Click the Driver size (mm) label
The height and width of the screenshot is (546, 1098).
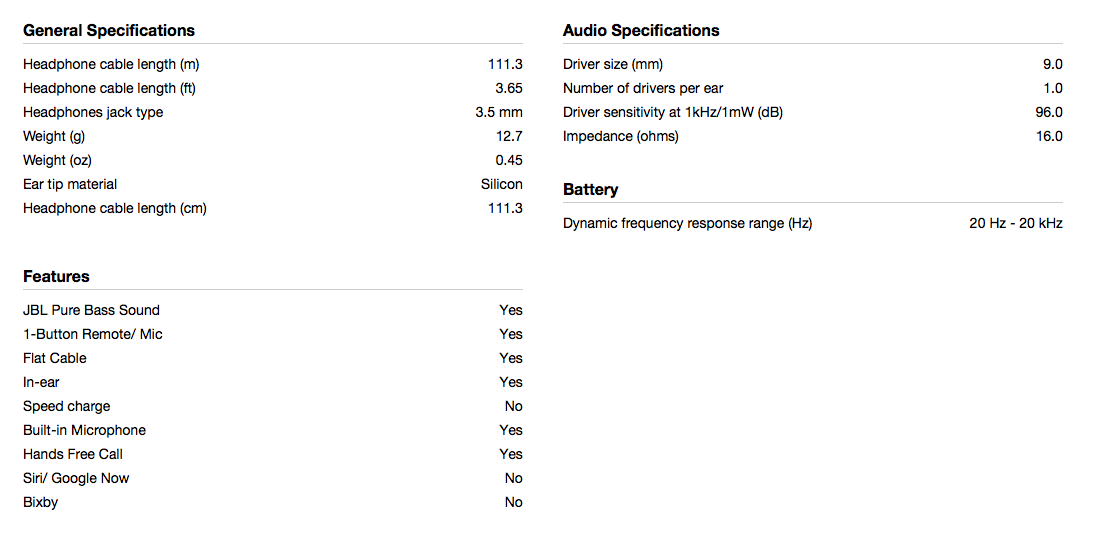pos(613,64)
